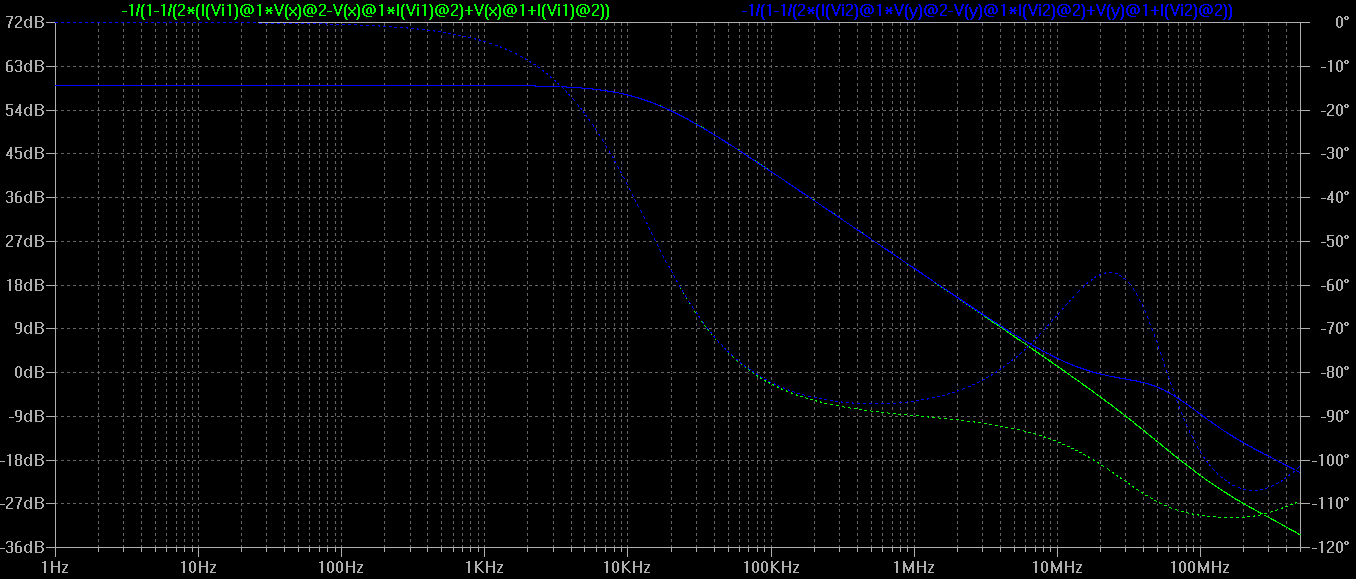The width and height of the screenshot is (1356, 579).
Task: Click the 10MHz frequency axis label
Action: click(1056, 568)
